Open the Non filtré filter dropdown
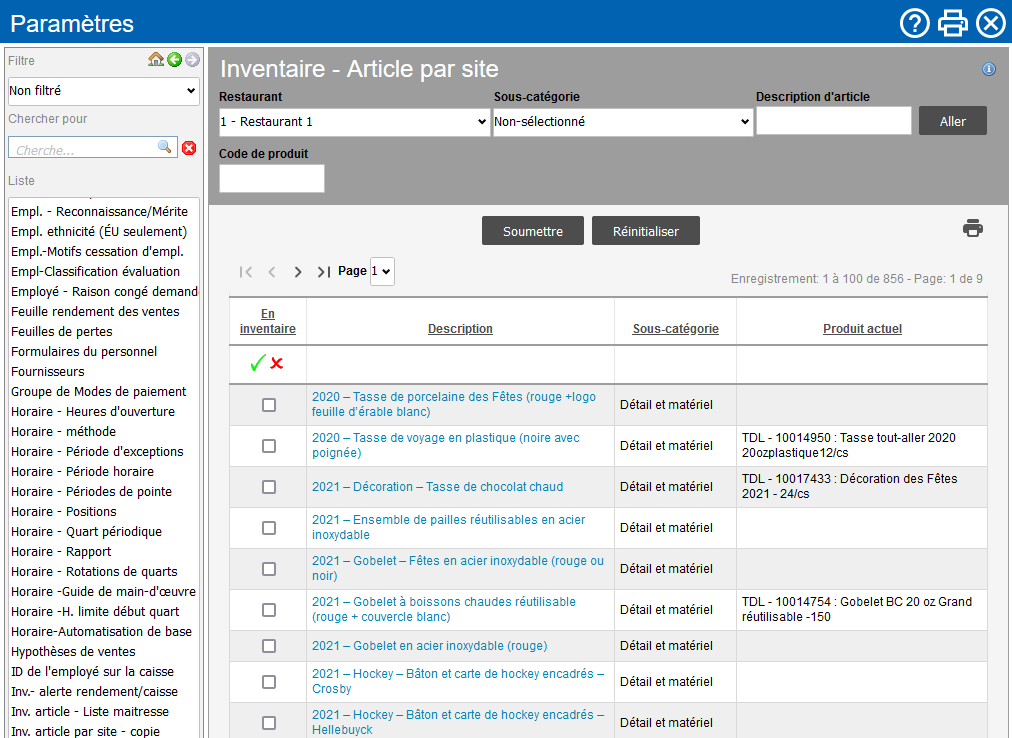 point(103,91)
